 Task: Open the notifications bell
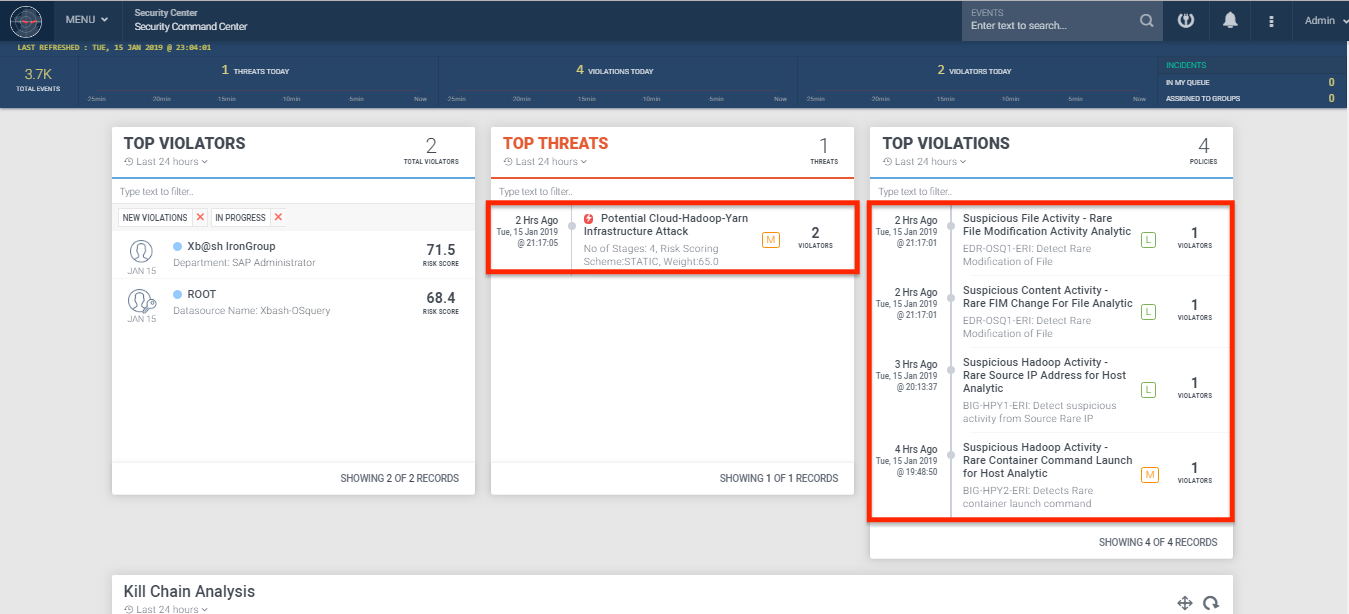point(1229,20)
